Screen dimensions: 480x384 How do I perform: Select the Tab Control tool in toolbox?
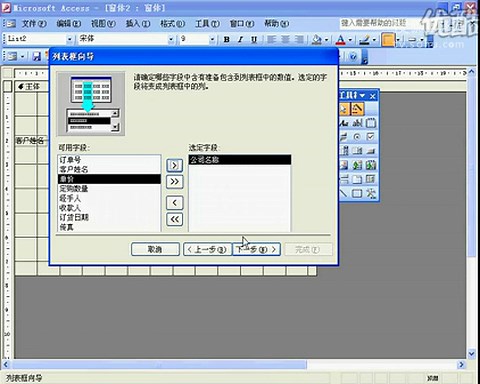click(357, 179)
